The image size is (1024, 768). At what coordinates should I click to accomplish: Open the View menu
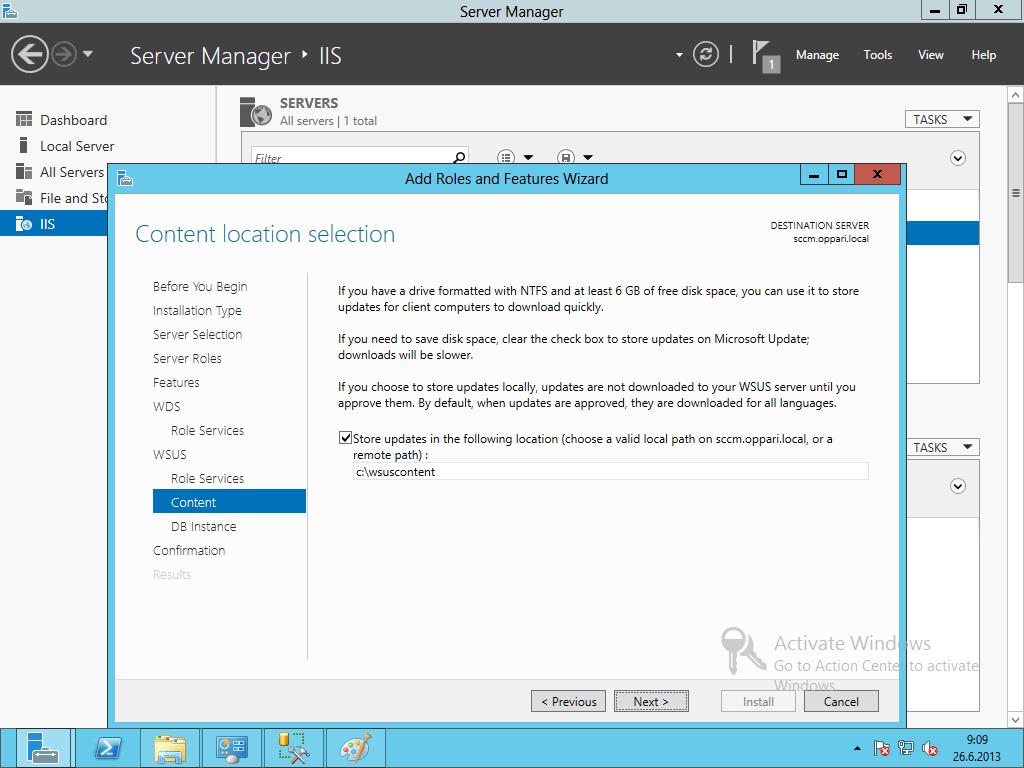pos(930,55)
